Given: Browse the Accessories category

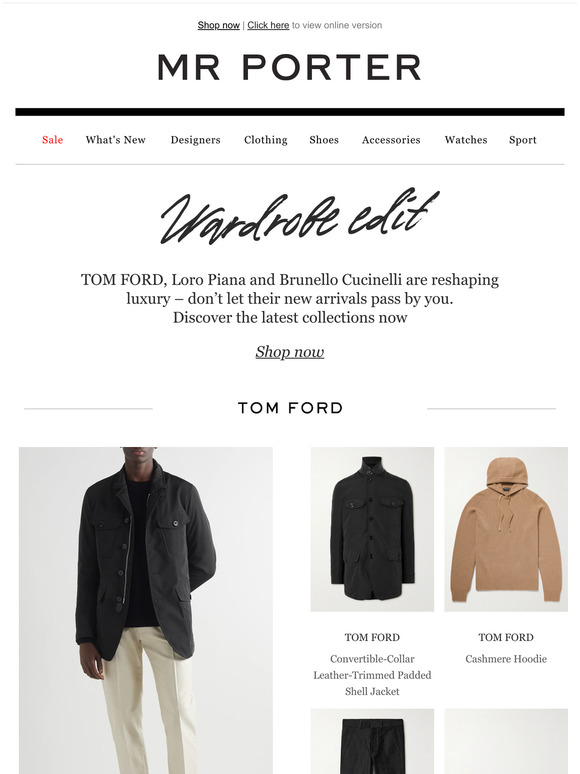Looking at the screenshot, I should tap(391, 140).
